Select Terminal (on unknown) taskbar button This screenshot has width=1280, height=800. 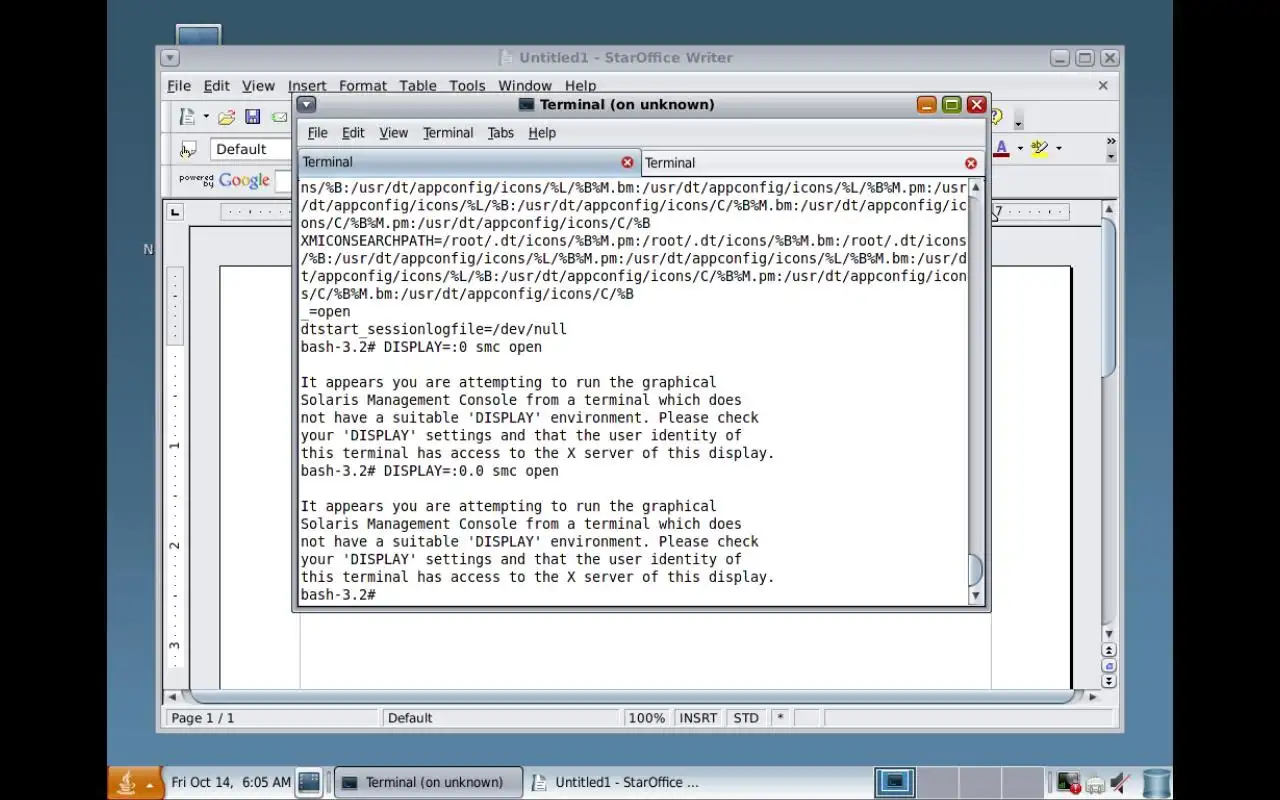pyautogui.click(x=427, y=783)
